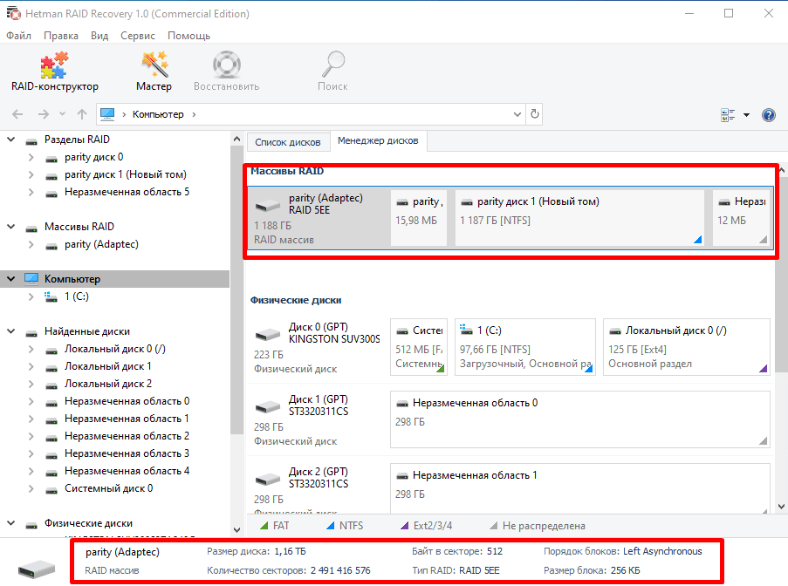Go back with the left arrow
The image size is (788, 586).
click(18, 115)
